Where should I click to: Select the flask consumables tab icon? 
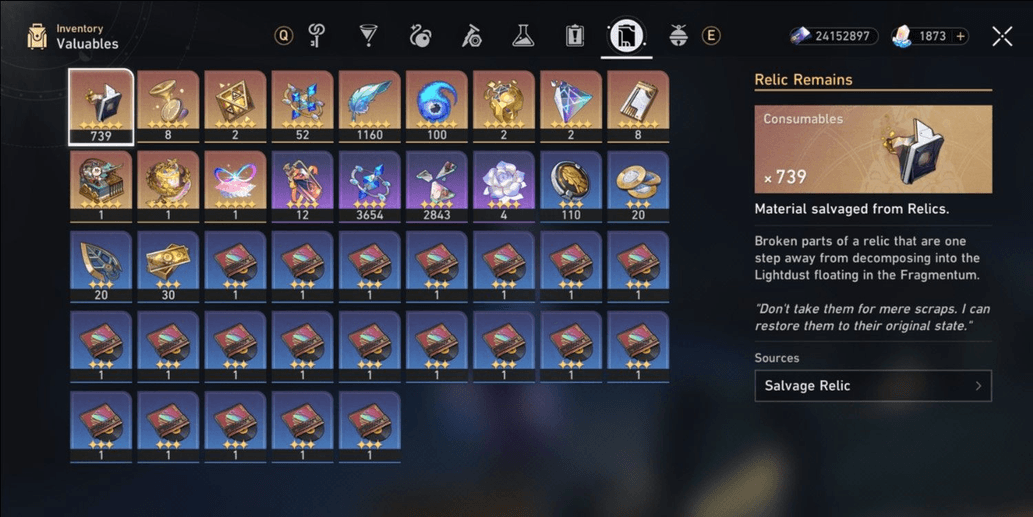coord(522,36)
